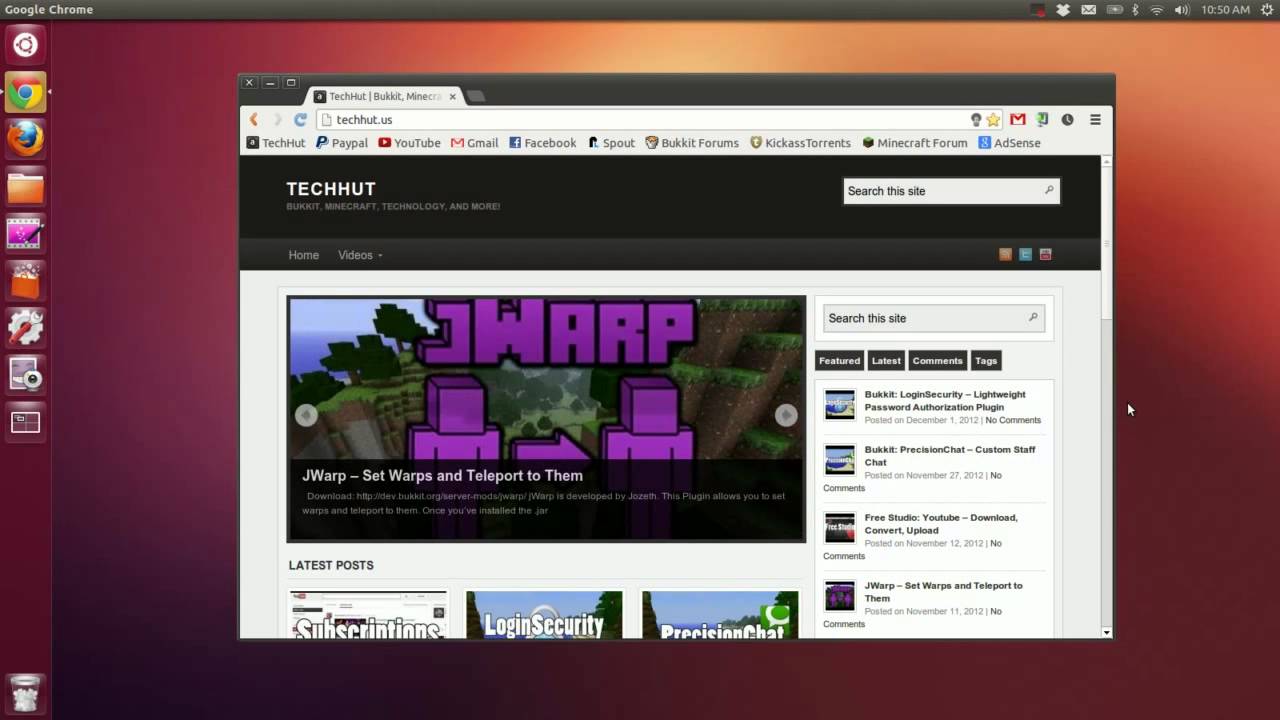Open the LoginSecurity latest post thumbnail
This screenshot has width=1280, height=720.
[544, 615]
